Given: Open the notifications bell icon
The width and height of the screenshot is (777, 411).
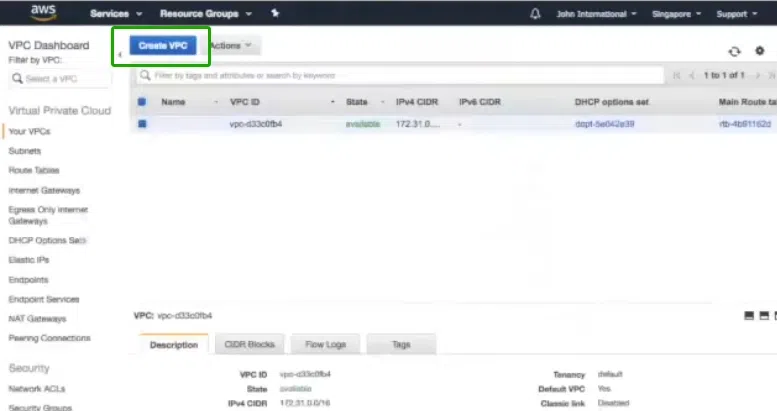Looking at the screenshot, I should tap(535, 14).
